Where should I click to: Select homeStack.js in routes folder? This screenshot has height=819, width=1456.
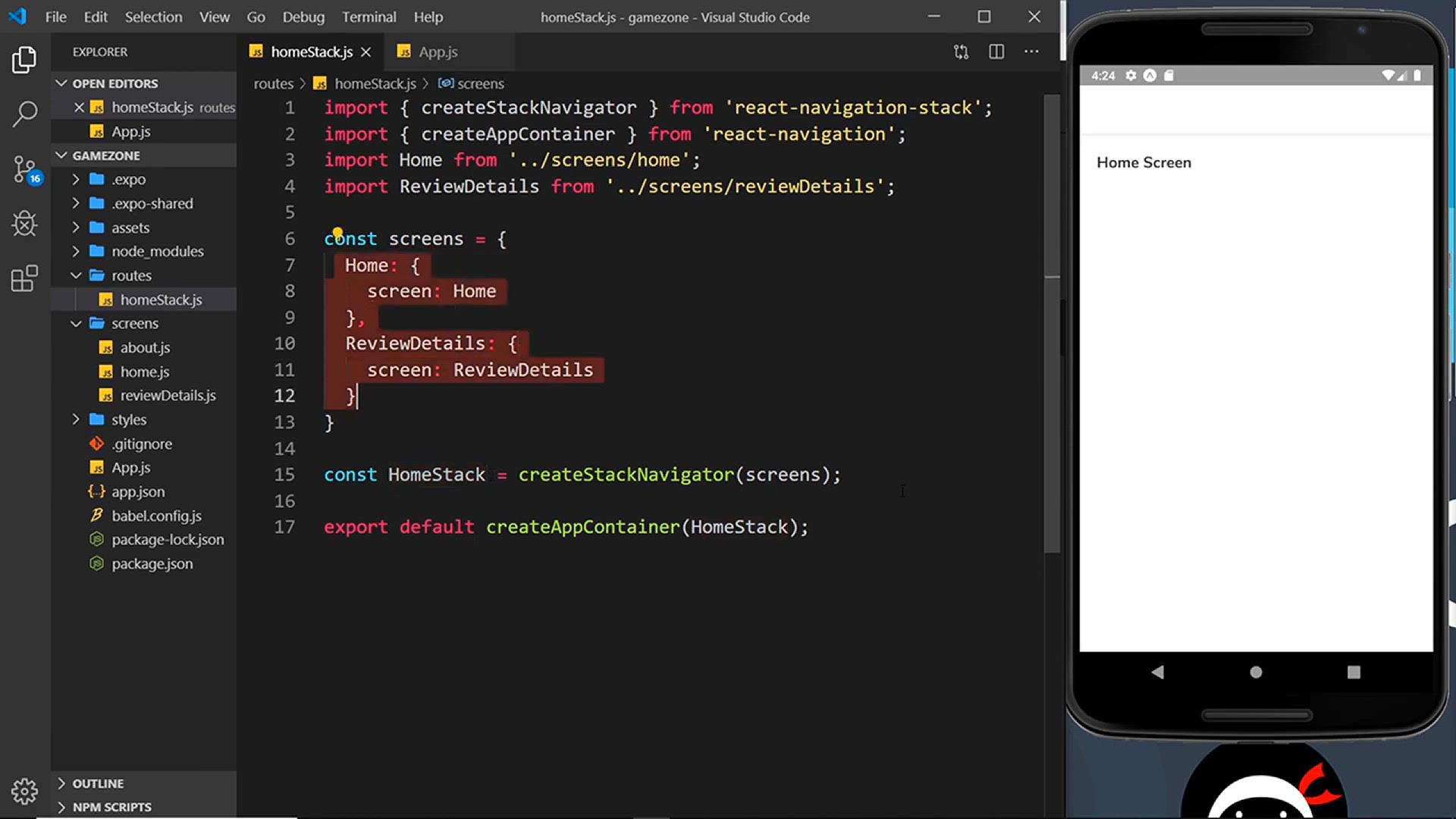pyautogui.click(x=144, y=300)
